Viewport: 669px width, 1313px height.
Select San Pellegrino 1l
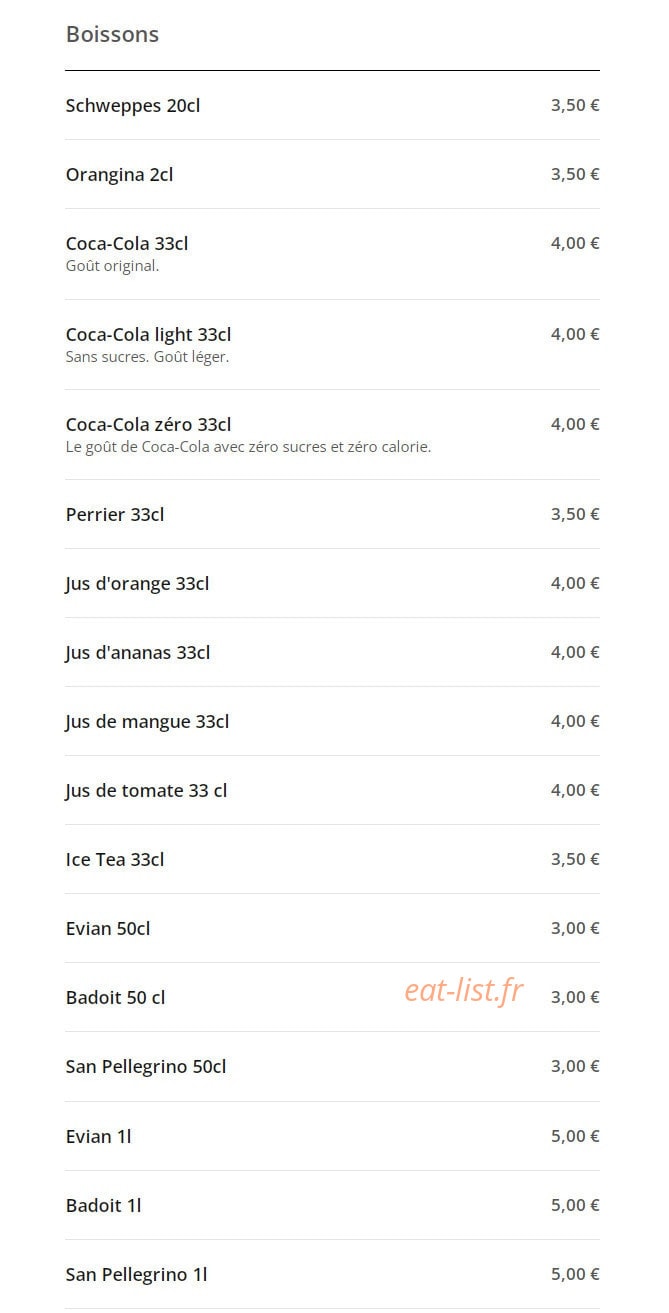332,1274
